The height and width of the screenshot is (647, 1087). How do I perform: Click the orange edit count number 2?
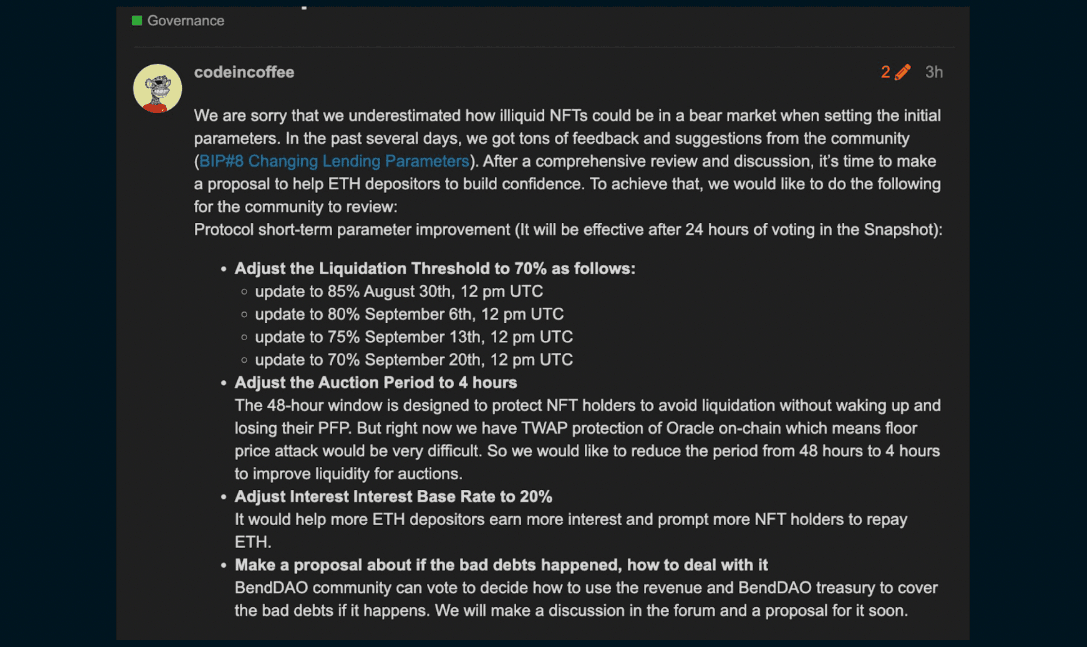(x=885, y=72)
